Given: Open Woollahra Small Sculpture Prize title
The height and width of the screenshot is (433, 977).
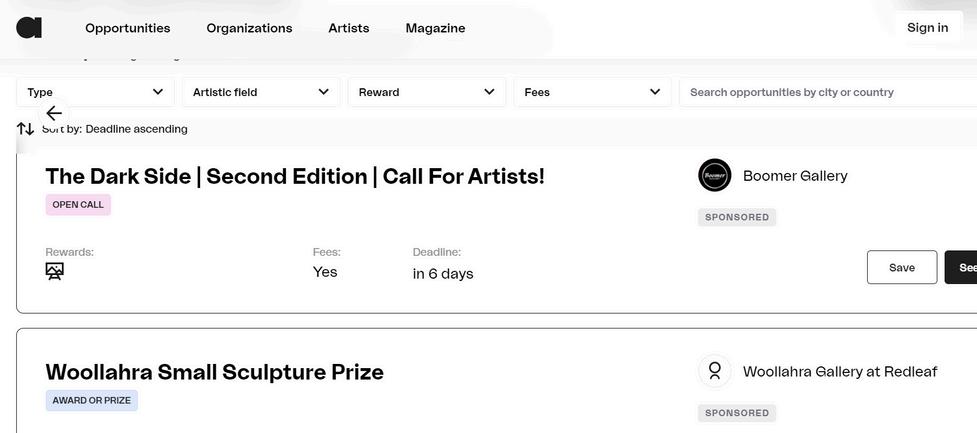Looking at the screenshot, I should pos(214,372).
